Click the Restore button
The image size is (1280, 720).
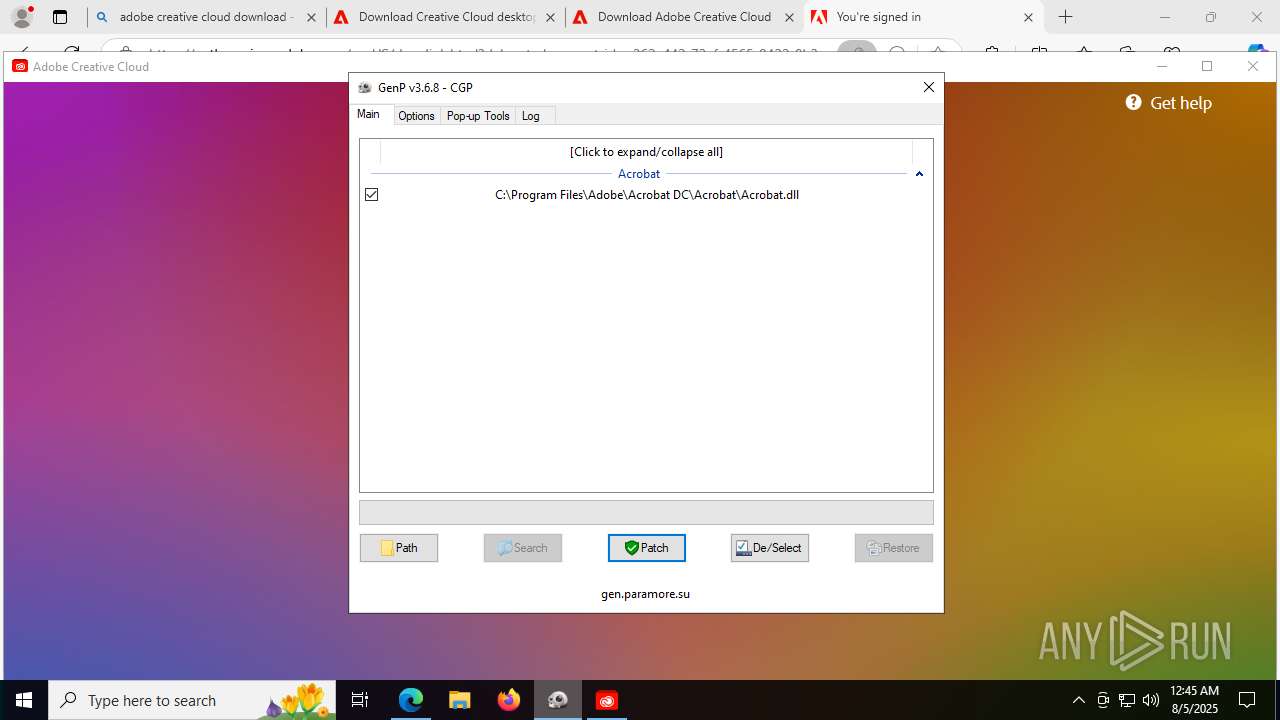click(x=894, y=548)
